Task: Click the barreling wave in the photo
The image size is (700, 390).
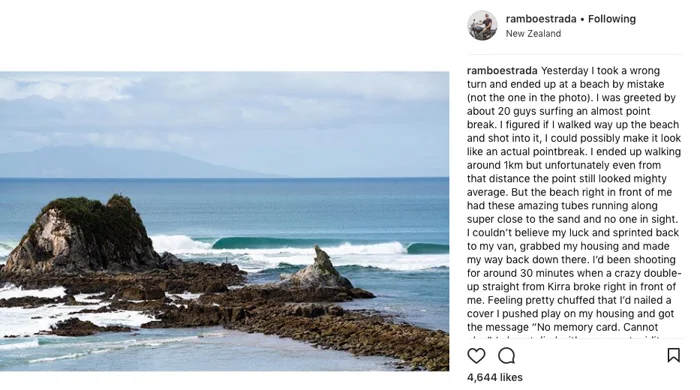Action: (x=308, y=244)
